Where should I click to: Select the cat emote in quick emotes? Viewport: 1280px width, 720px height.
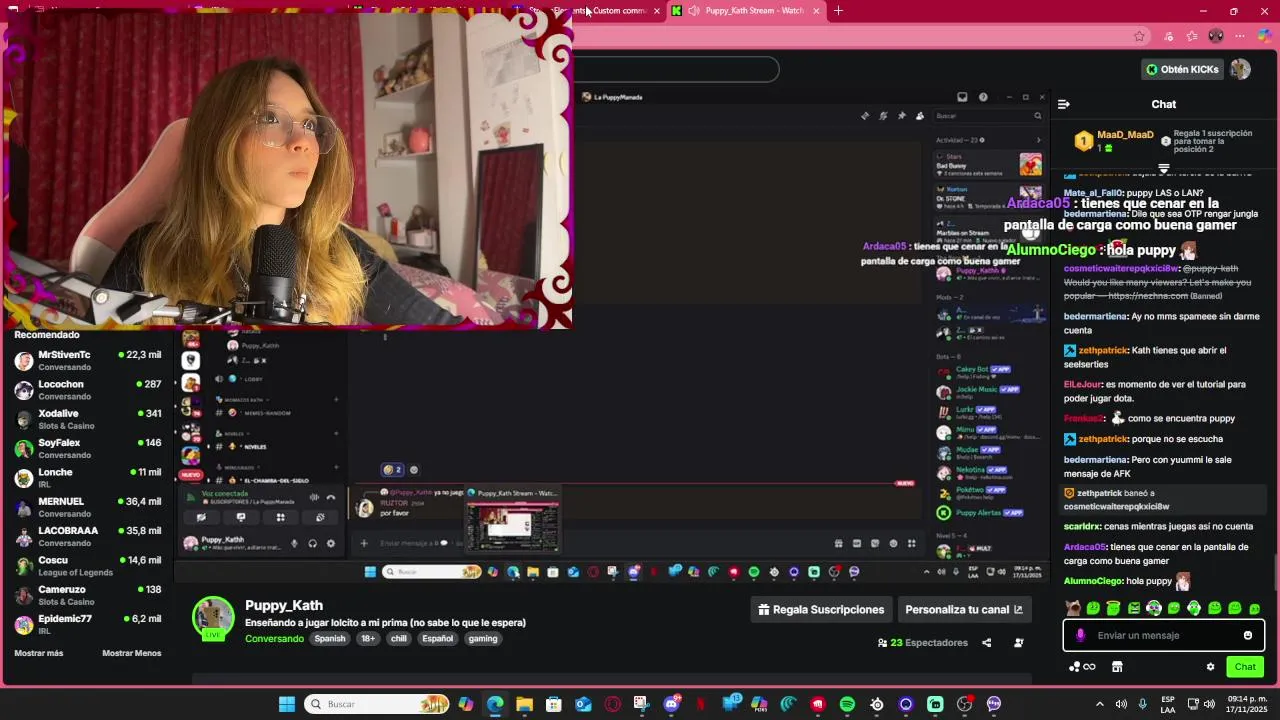click(1073, 608)
